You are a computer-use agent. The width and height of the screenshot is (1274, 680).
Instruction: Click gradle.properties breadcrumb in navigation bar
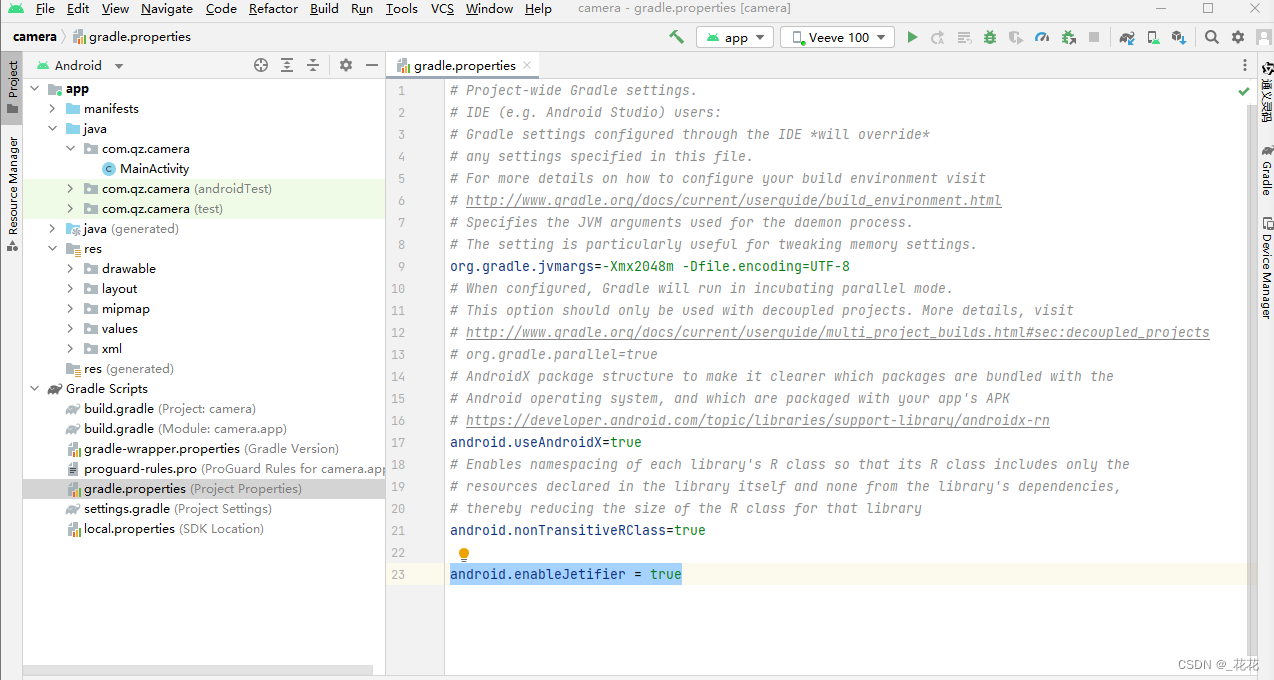click(x=131, y=37)
